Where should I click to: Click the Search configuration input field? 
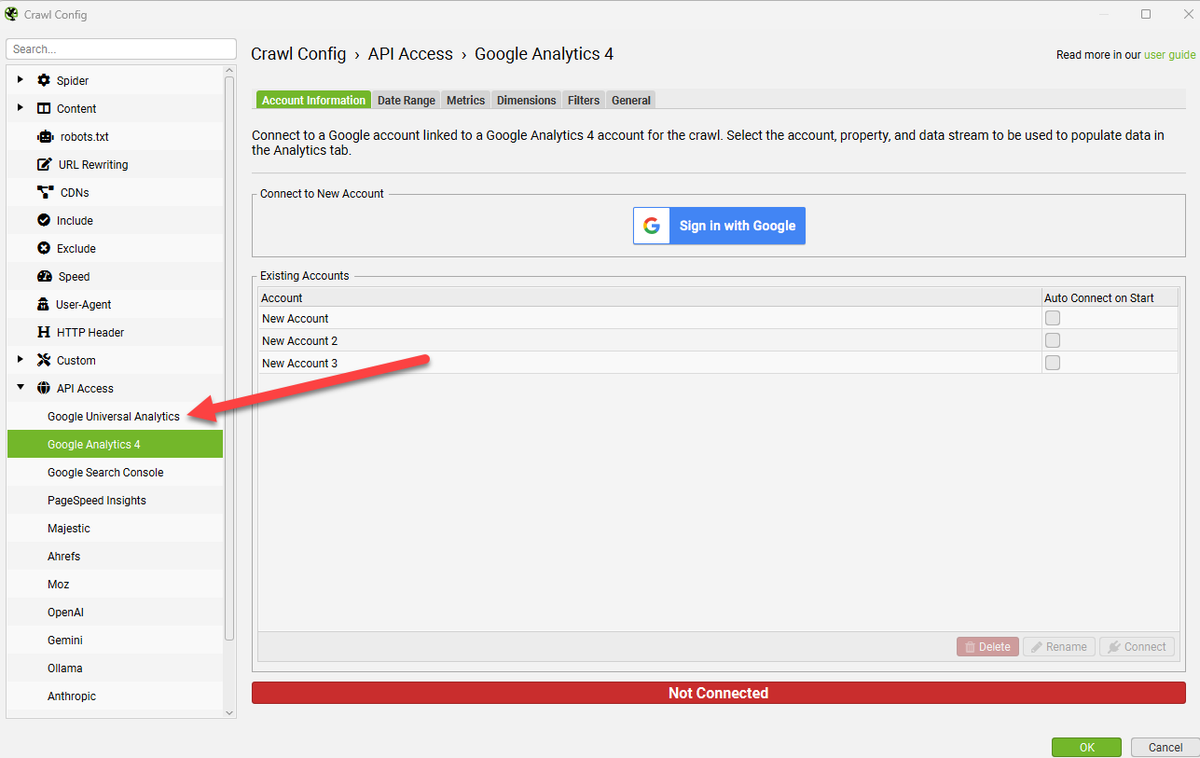point(121,49)
